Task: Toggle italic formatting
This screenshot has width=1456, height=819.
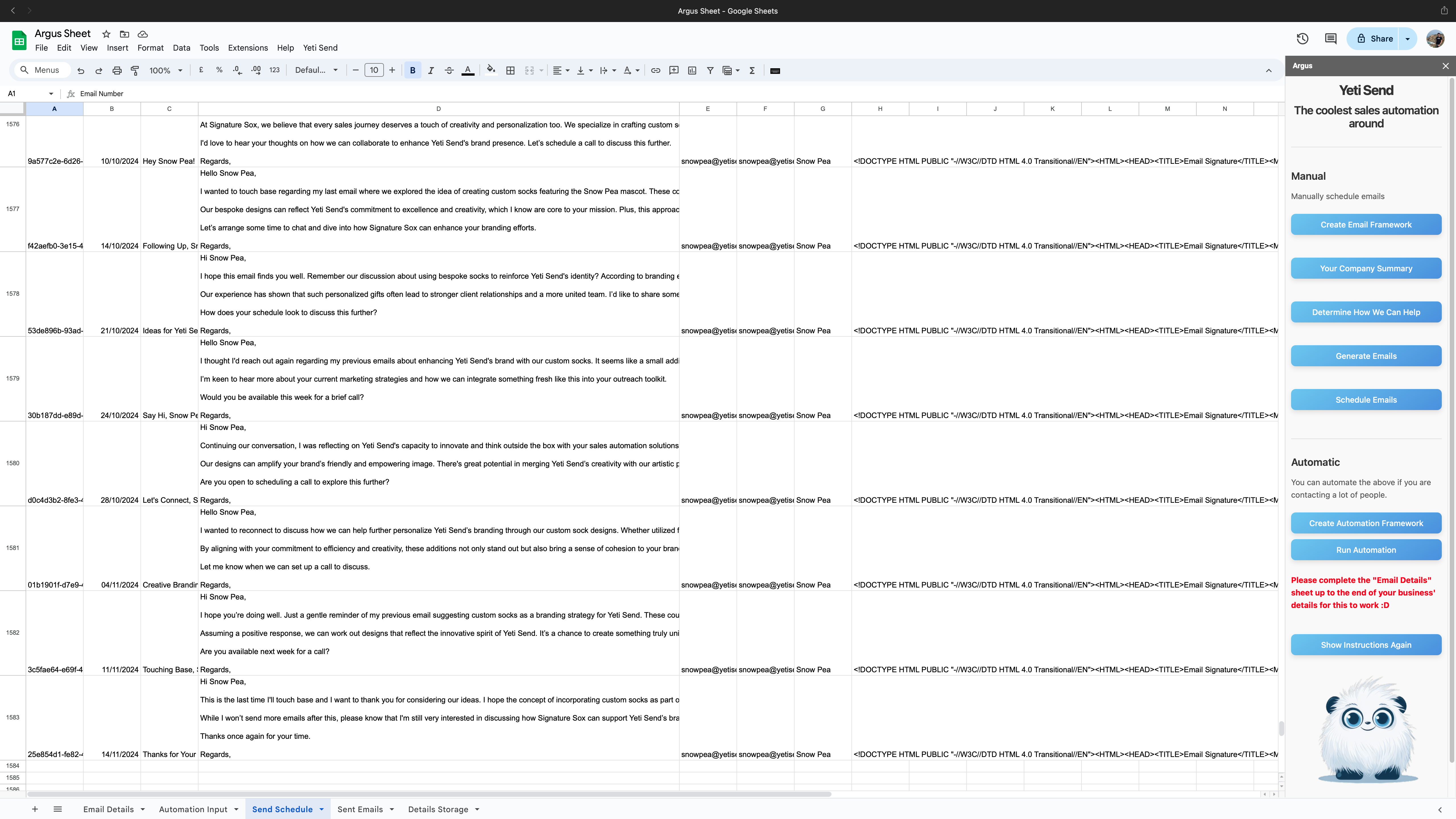Action: (x=431, y=70)
